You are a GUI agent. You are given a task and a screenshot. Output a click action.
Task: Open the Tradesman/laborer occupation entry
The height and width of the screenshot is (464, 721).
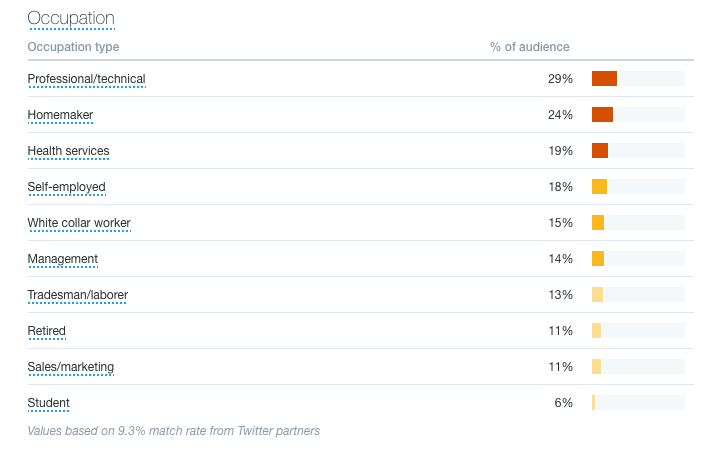coord(77,295)
